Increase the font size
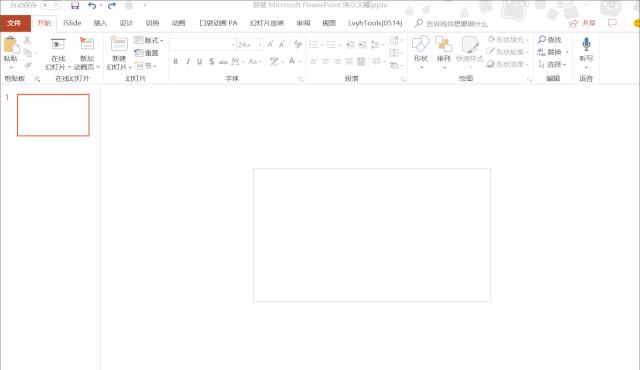 pyautogui.click(x=270, y=44)
